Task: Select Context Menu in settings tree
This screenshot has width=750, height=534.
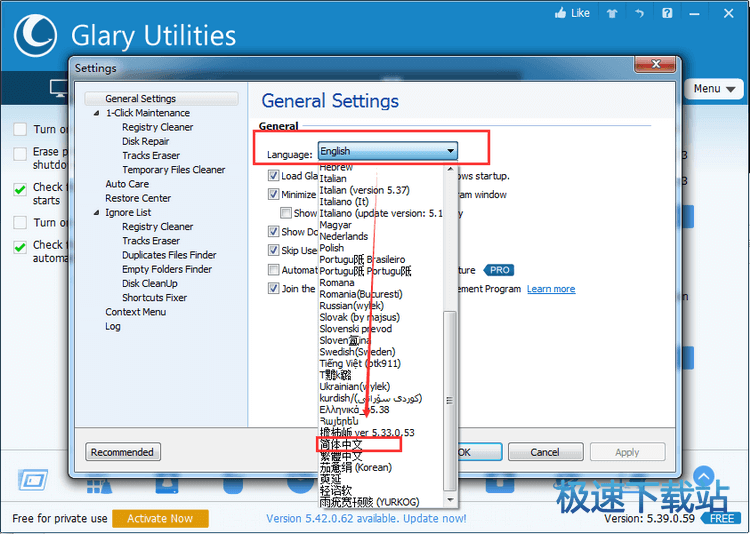Action: [x=135, y=312]
